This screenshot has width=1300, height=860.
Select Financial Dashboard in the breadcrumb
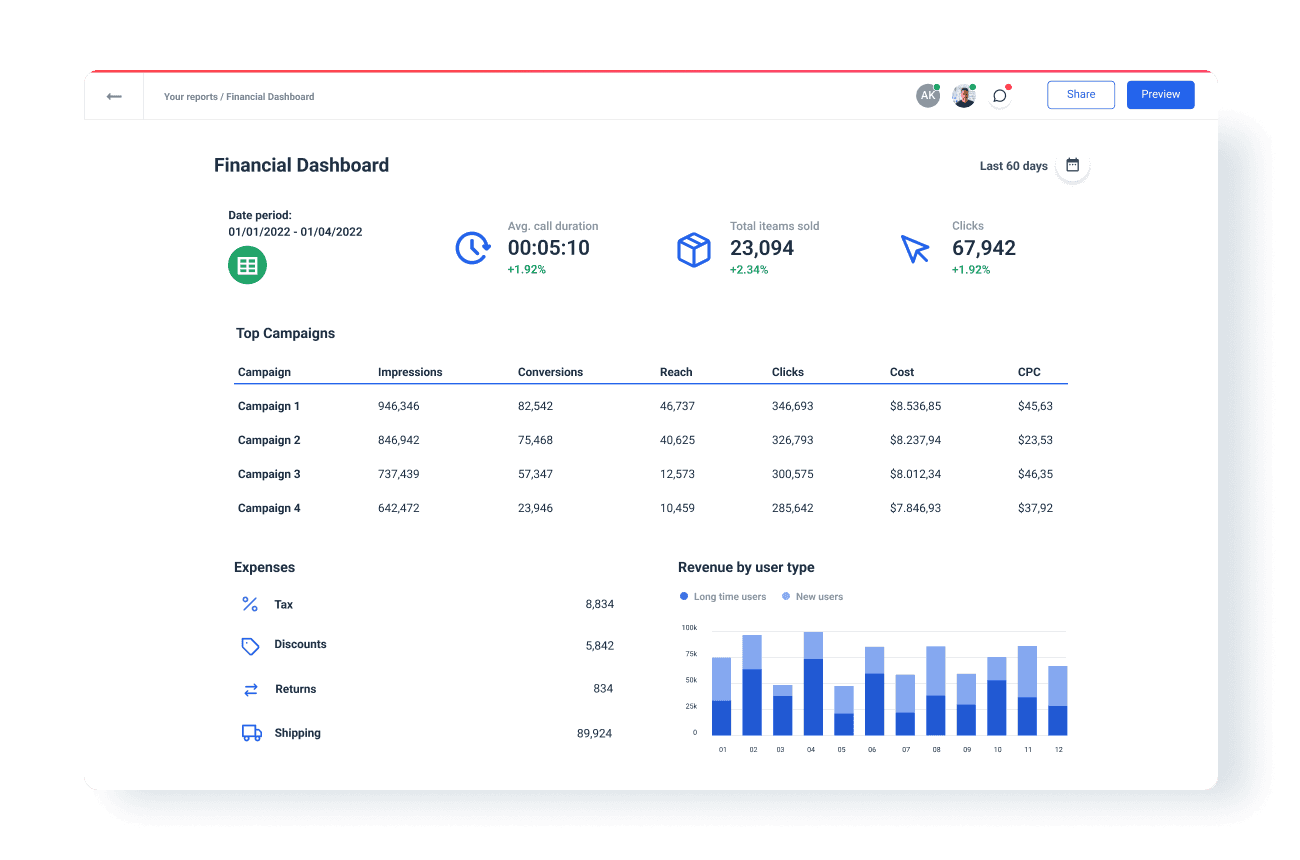click(270, 96)
